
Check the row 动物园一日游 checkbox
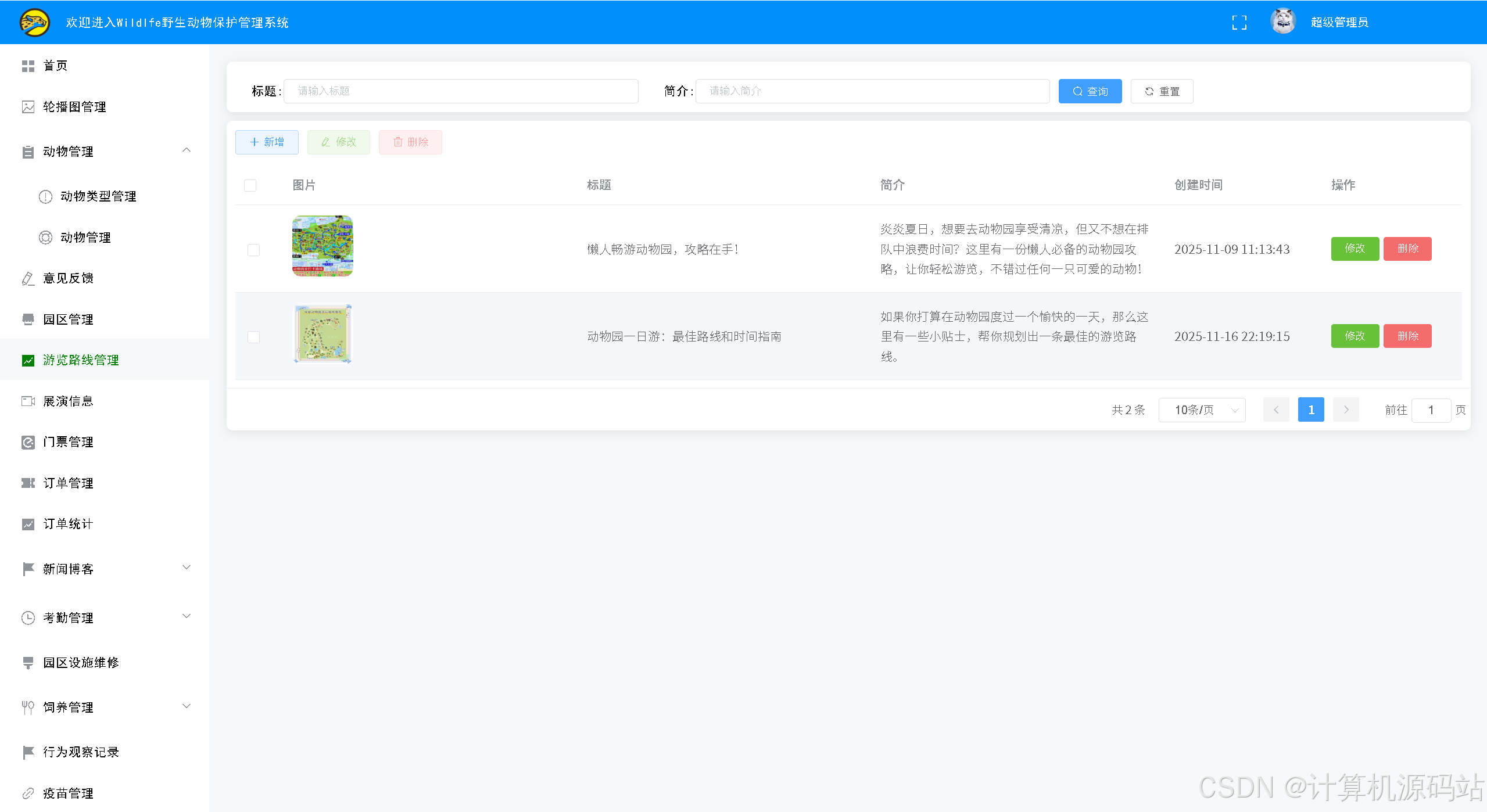[x=253, y=337]
